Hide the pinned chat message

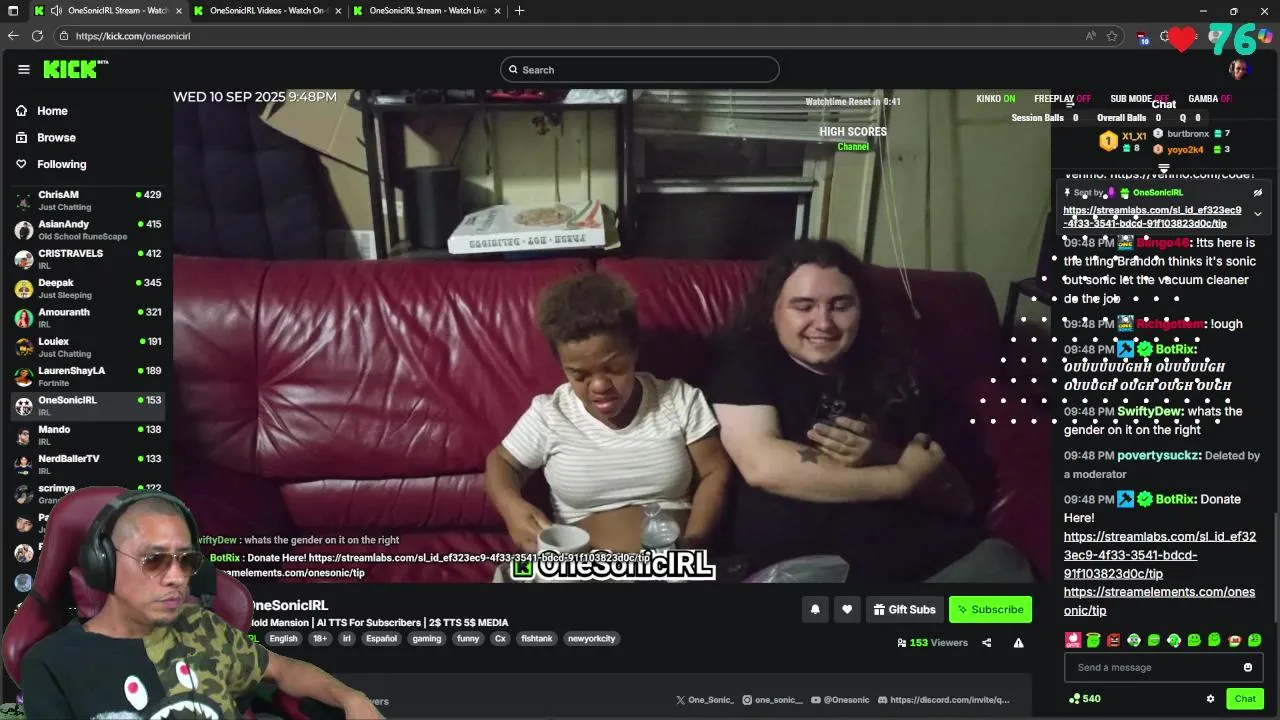point(1258,193)
